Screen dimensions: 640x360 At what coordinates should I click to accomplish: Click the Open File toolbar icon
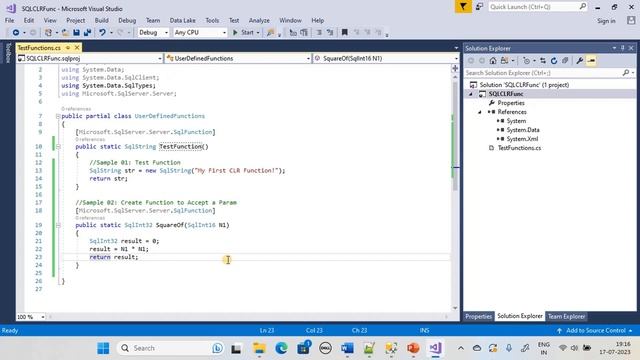[65, 32]
